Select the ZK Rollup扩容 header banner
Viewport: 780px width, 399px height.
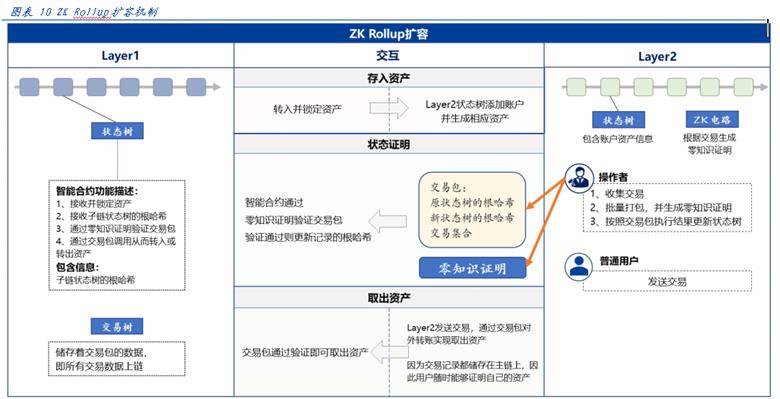click(389, 34)
